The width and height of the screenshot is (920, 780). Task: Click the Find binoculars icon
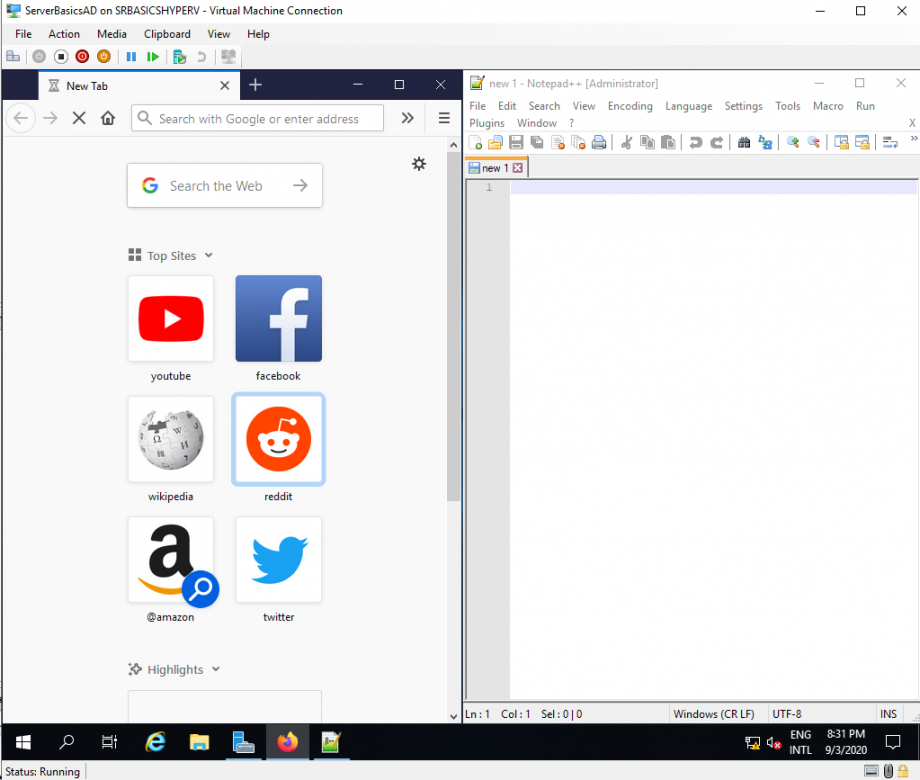click(x=744, y=143)
